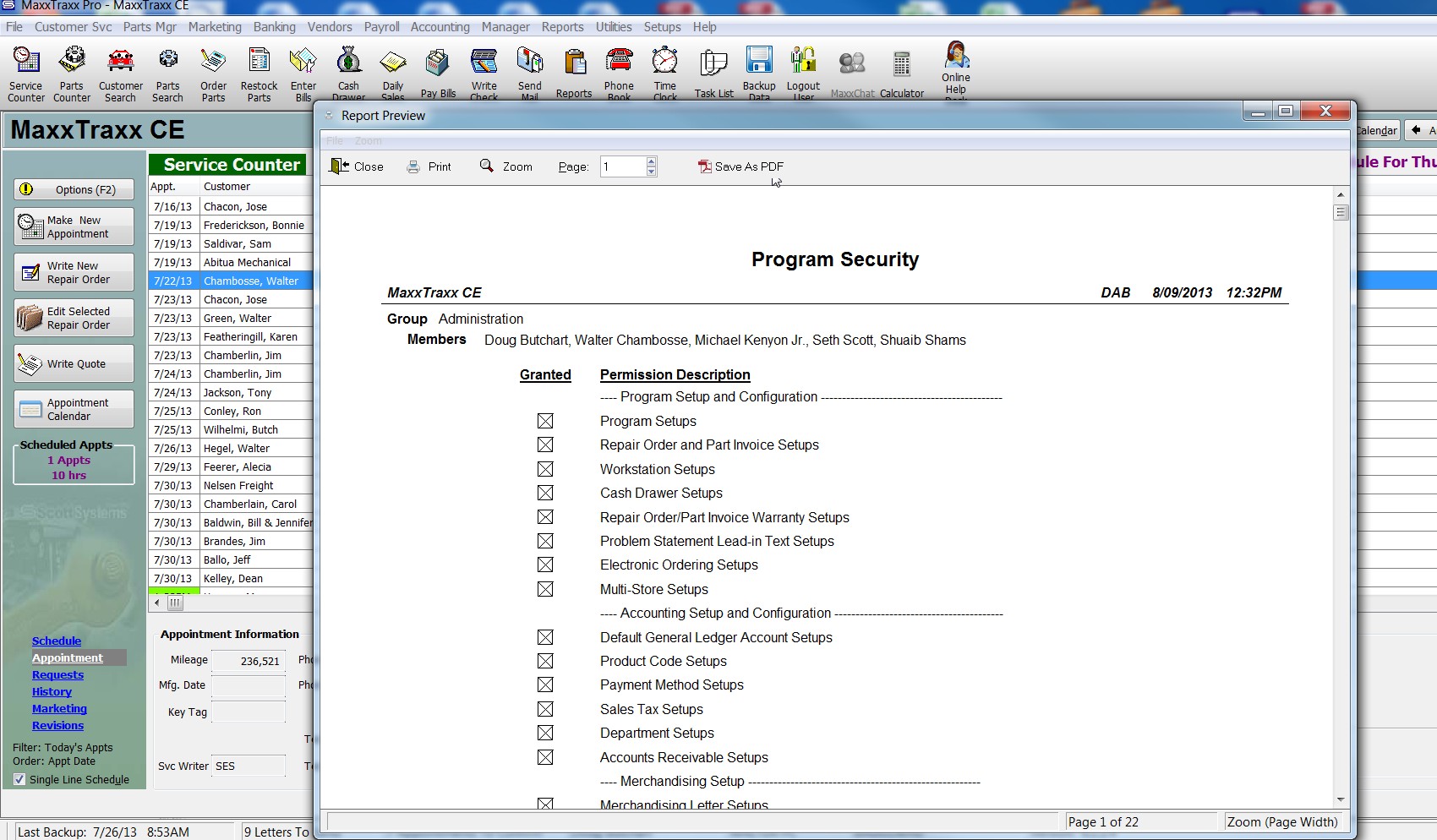Click the Calendar tab behind the report
Screen dimensions: 1437x840
[x=1377, y=130]
